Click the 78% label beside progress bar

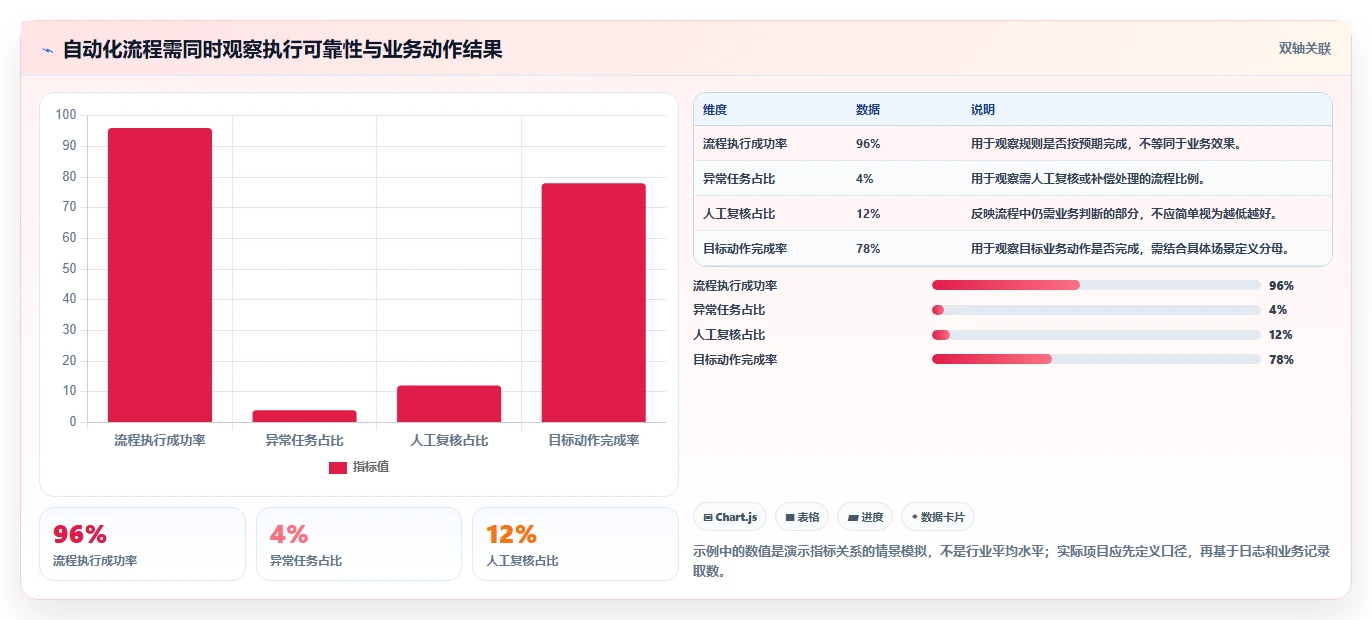pyautogui.click(x=1281, y=360)
